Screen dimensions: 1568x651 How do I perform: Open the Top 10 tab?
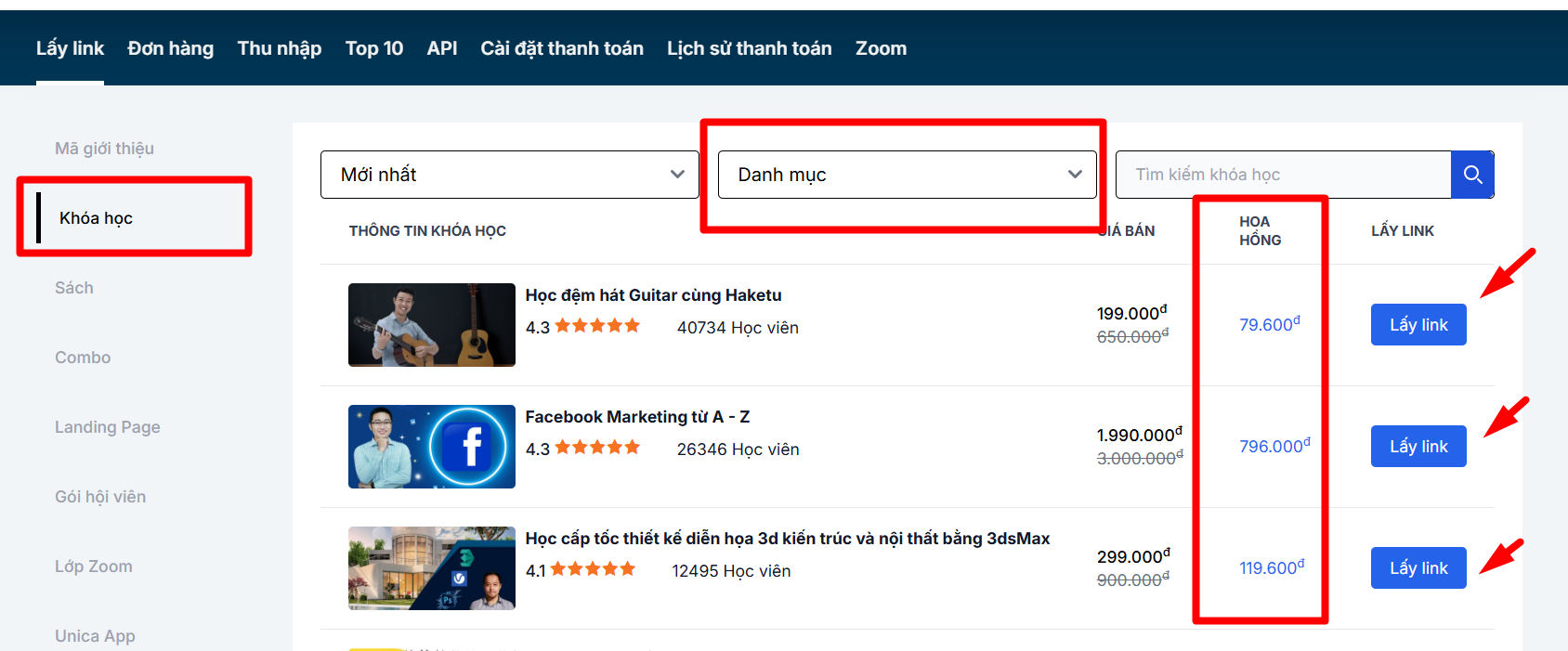tap(373, 48)
